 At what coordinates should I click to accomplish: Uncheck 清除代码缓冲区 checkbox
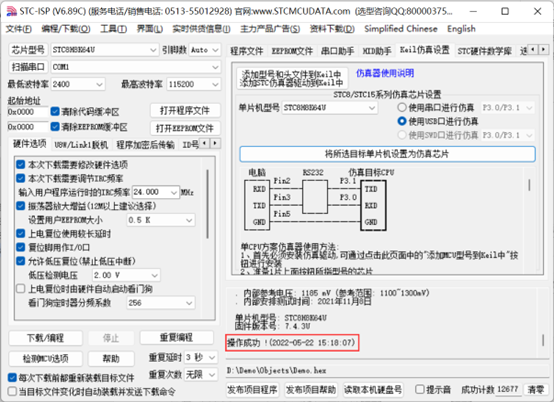55,112
